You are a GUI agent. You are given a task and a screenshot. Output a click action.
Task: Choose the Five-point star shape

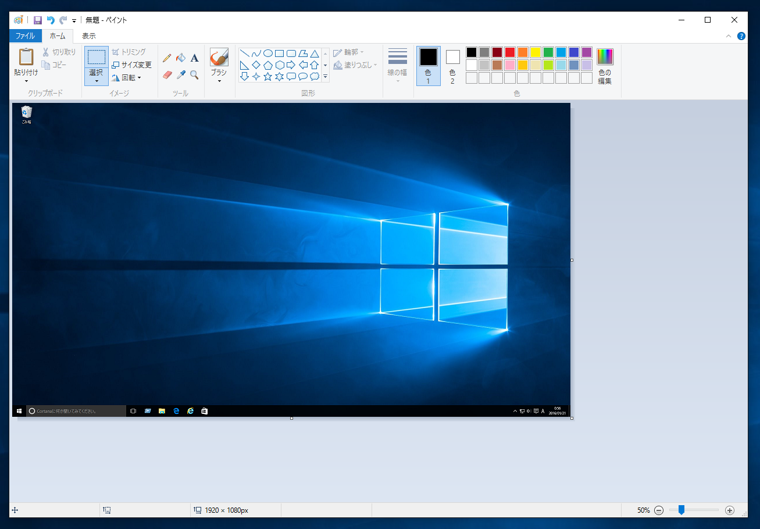(x=268, y=77)
